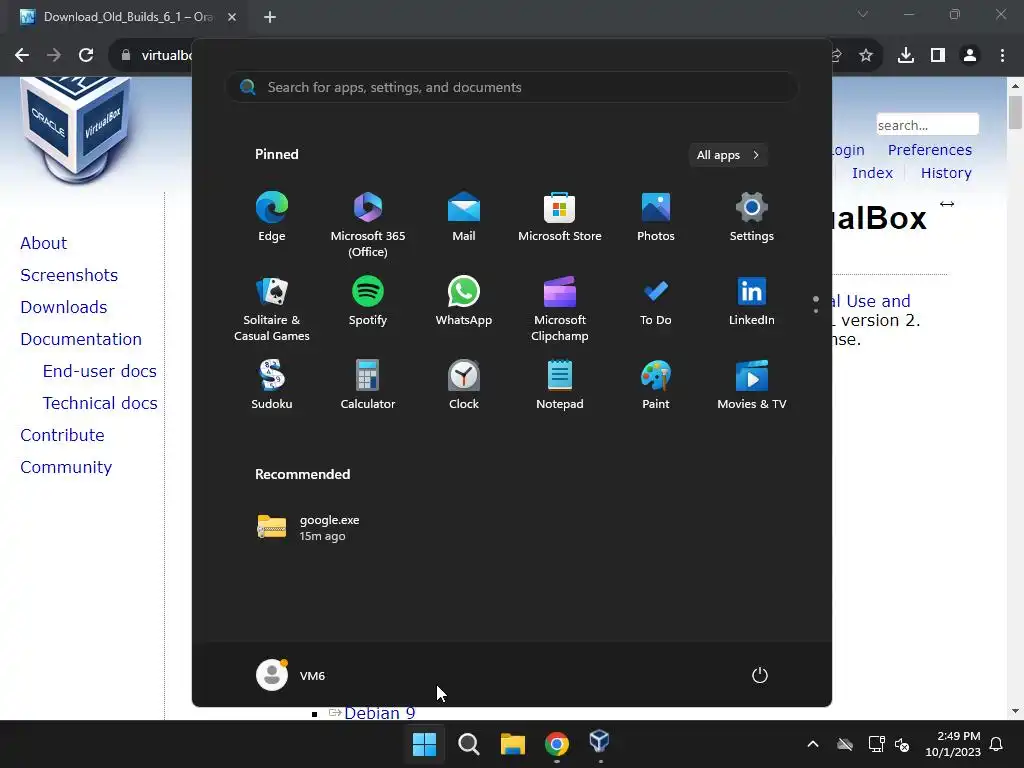The image size is (1024, 768).
Task: Switch to Chrome on the taskbar
Action: coord(557,744)
